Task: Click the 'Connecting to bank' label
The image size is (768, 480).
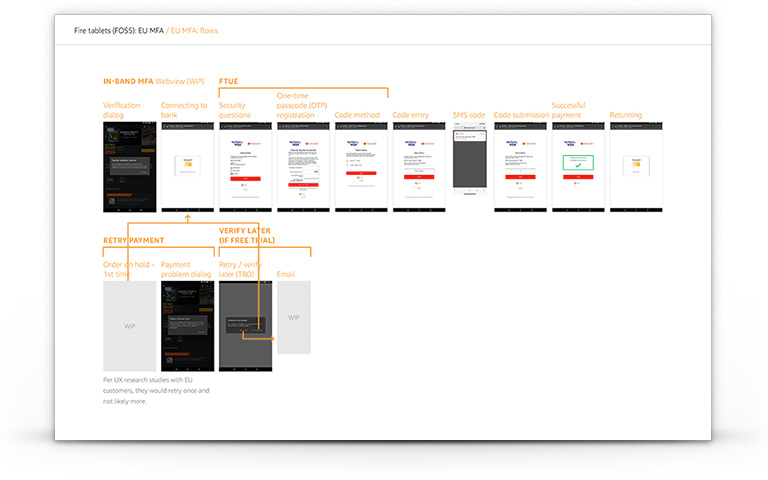Action: tap(184, 110)
